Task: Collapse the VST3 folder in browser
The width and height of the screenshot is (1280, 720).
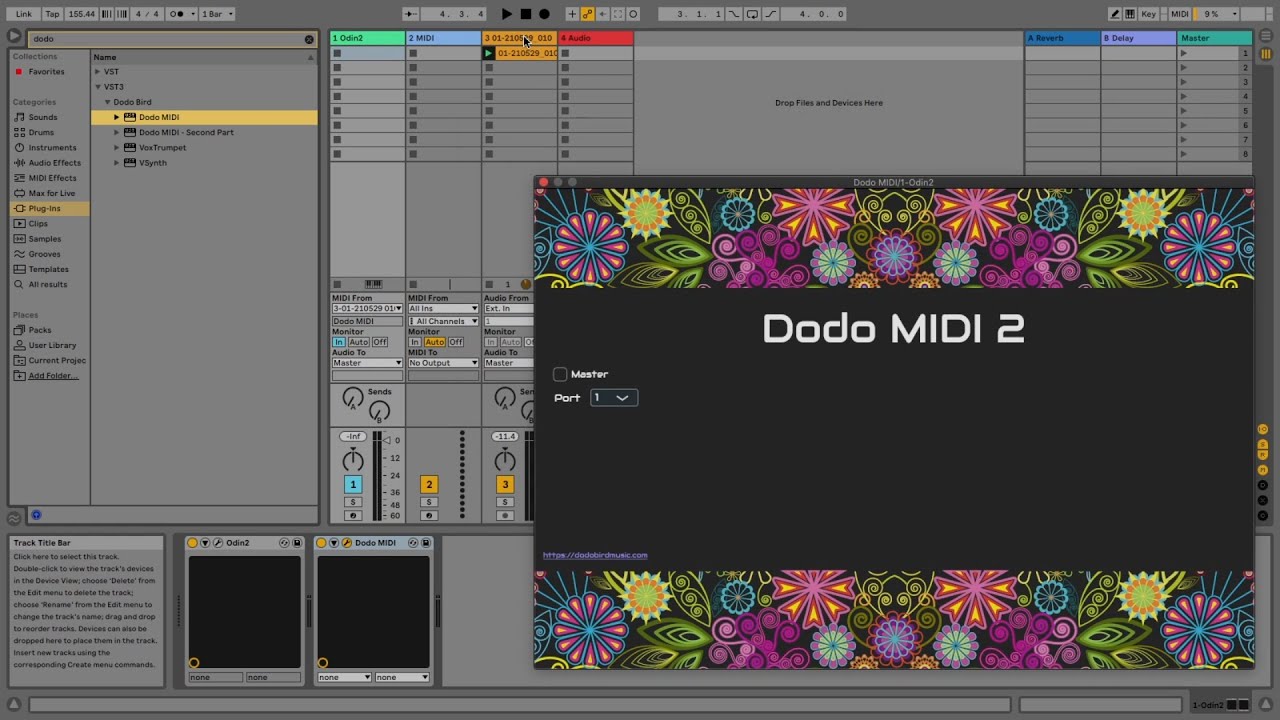Action: point(98,87)
